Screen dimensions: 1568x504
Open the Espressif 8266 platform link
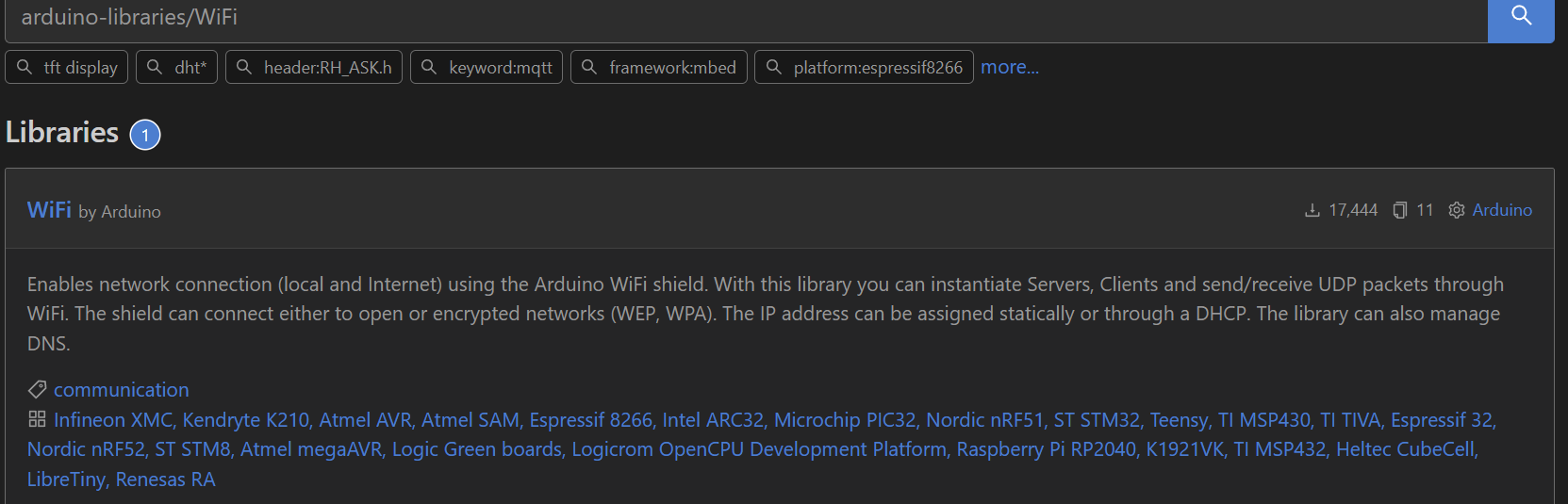(591, 419)
